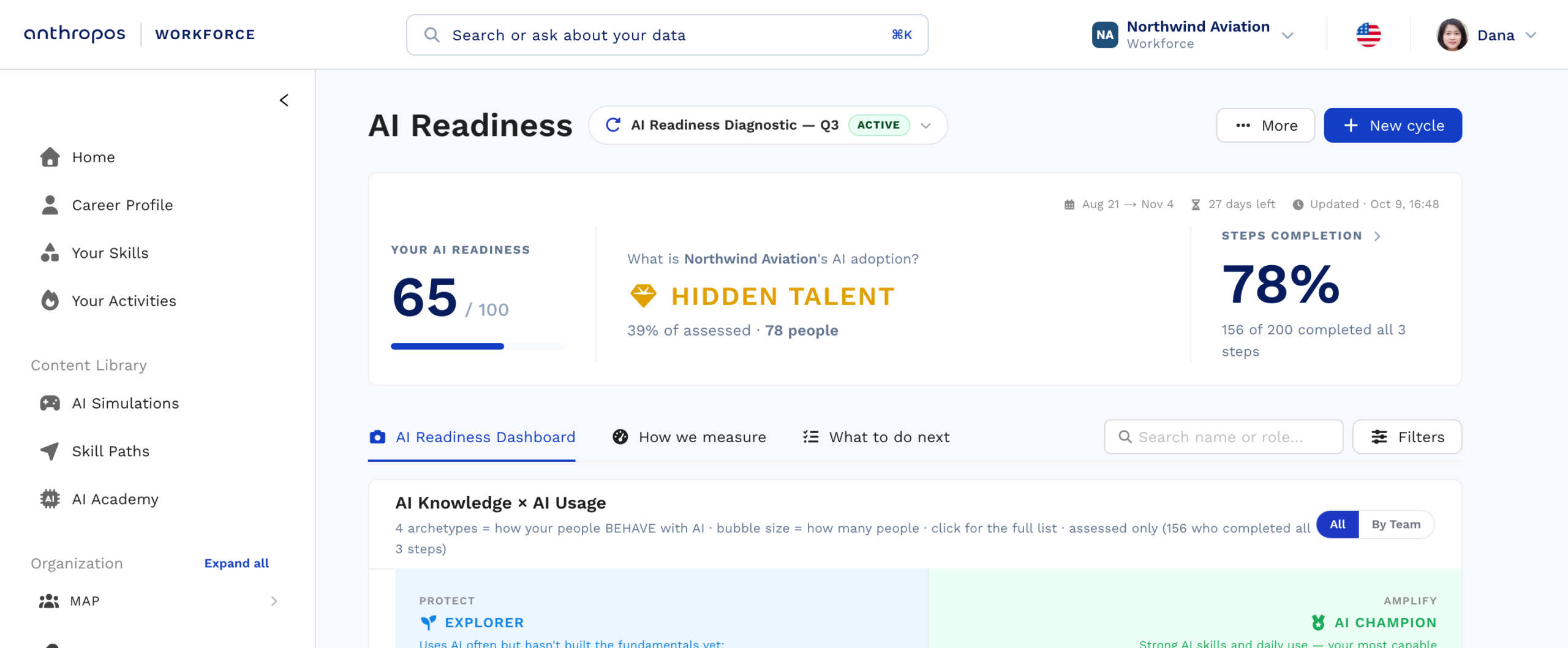Image resolution: width=1568 pixels, height=648 pixels.
Task: Click the three-dots icon in More button
Action: [1243, 126]
